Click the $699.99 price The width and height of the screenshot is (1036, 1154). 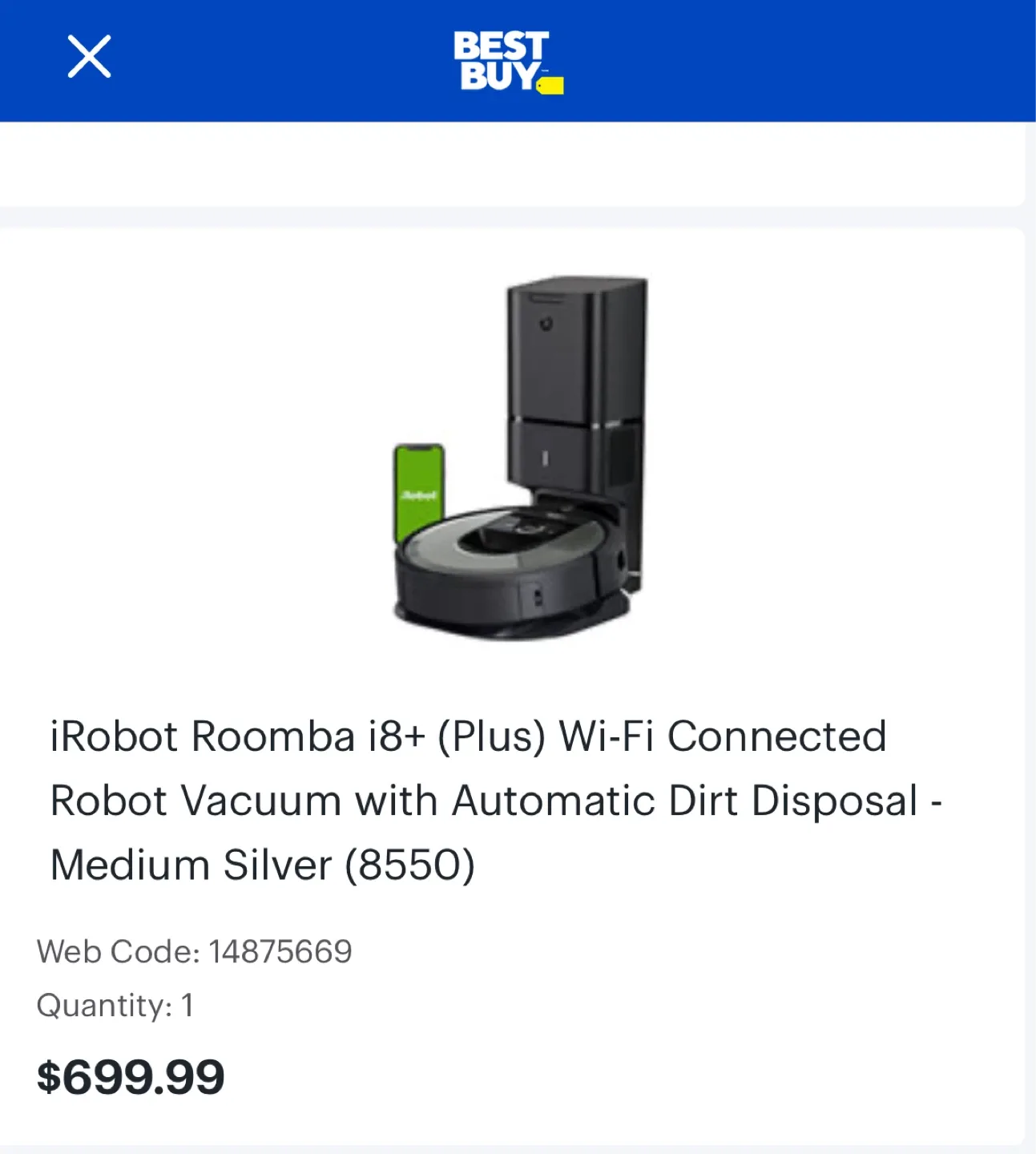pyautogui.click(x=131, y=1076)
